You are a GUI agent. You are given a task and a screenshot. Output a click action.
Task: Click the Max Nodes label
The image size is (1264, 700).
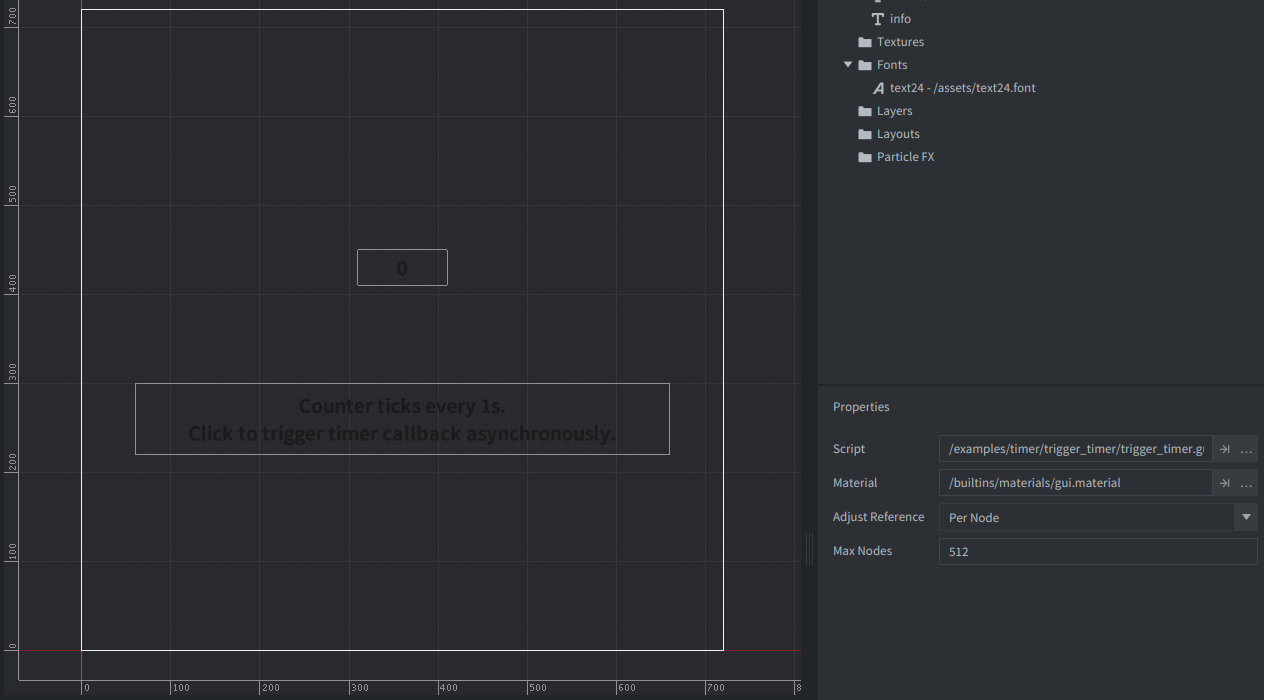pyautogui.click(x=862, y=551)
